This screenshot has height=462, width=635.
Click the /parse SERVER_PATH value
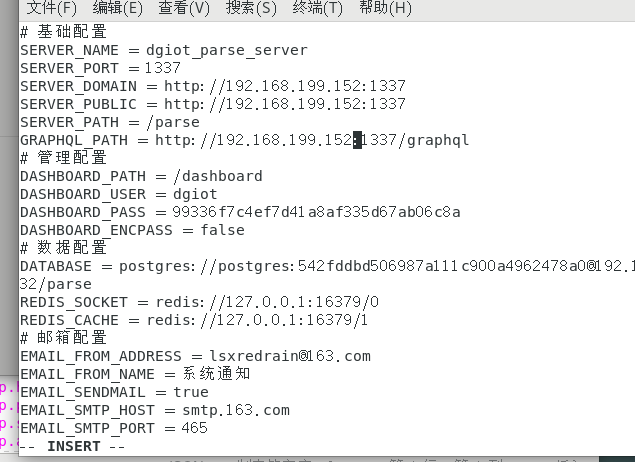point(173,122)
